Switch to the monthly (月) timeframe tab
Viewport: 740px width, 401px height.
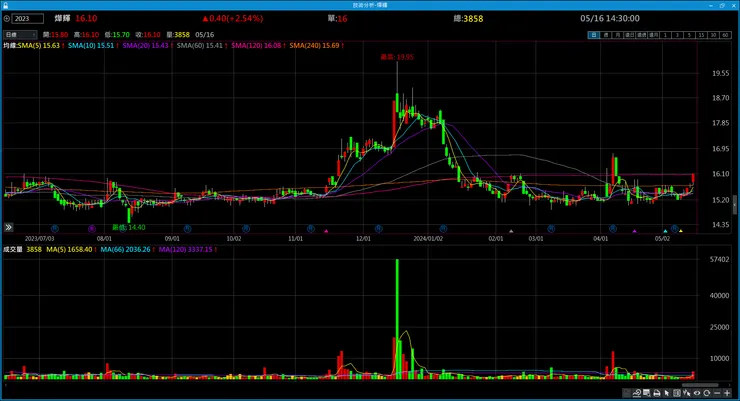[618, 35]
